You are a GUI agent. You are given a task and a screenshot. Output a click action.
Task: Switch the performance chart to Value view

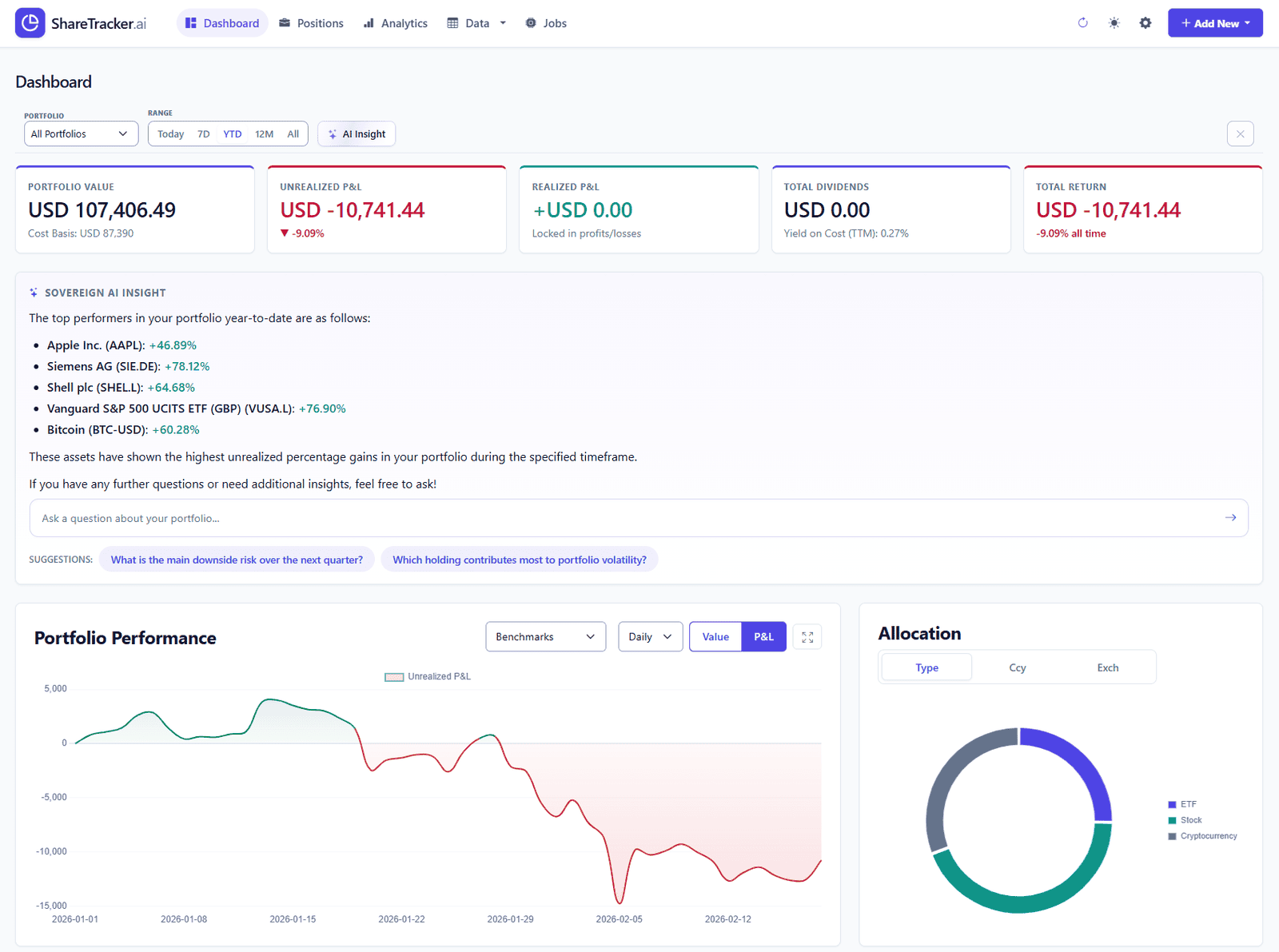pyautogui.click(x=715, y=636)
